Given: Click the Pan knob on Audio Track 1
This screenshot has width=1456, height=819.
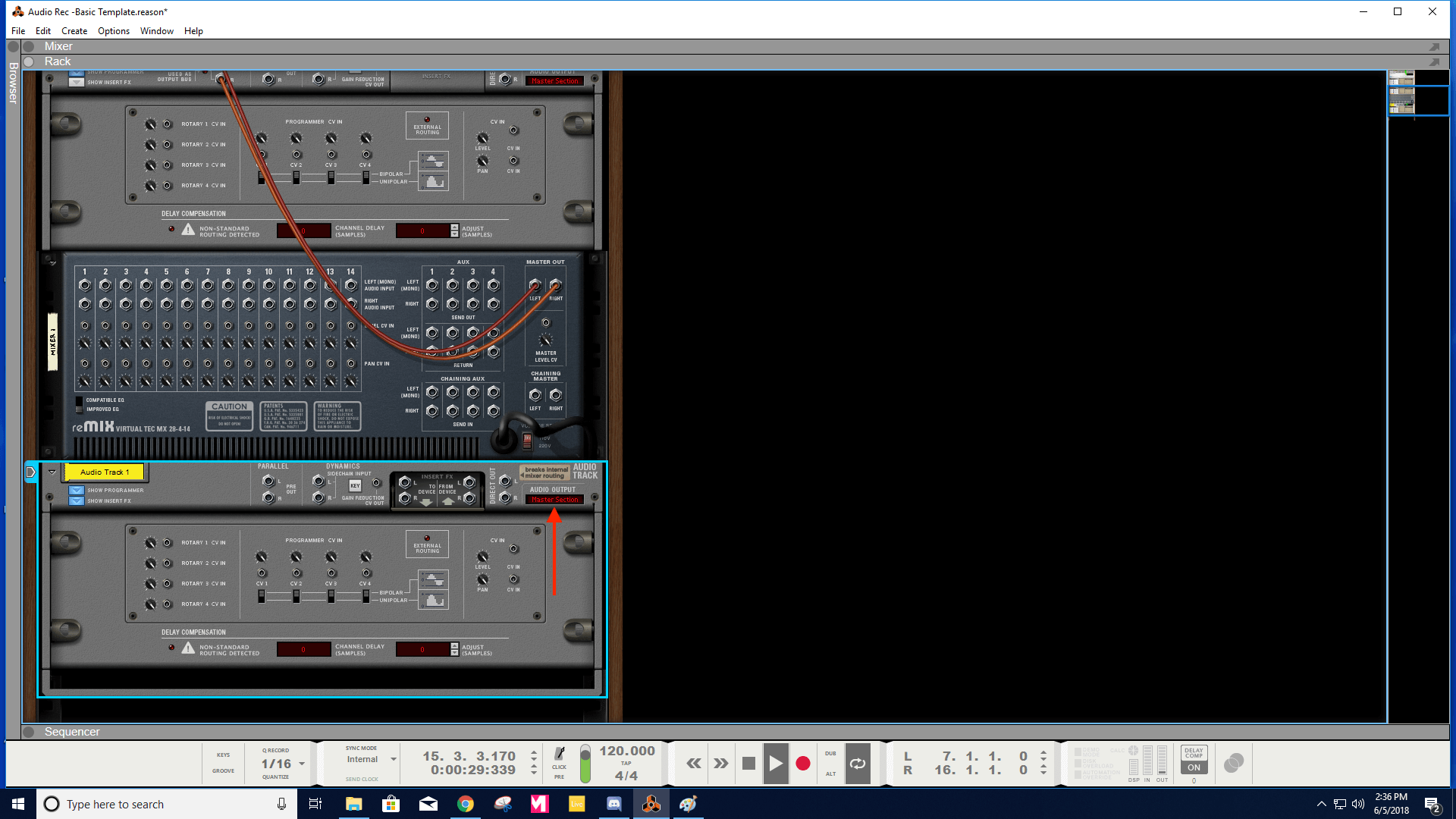Looking at the screenshot, I should [482, 579].
